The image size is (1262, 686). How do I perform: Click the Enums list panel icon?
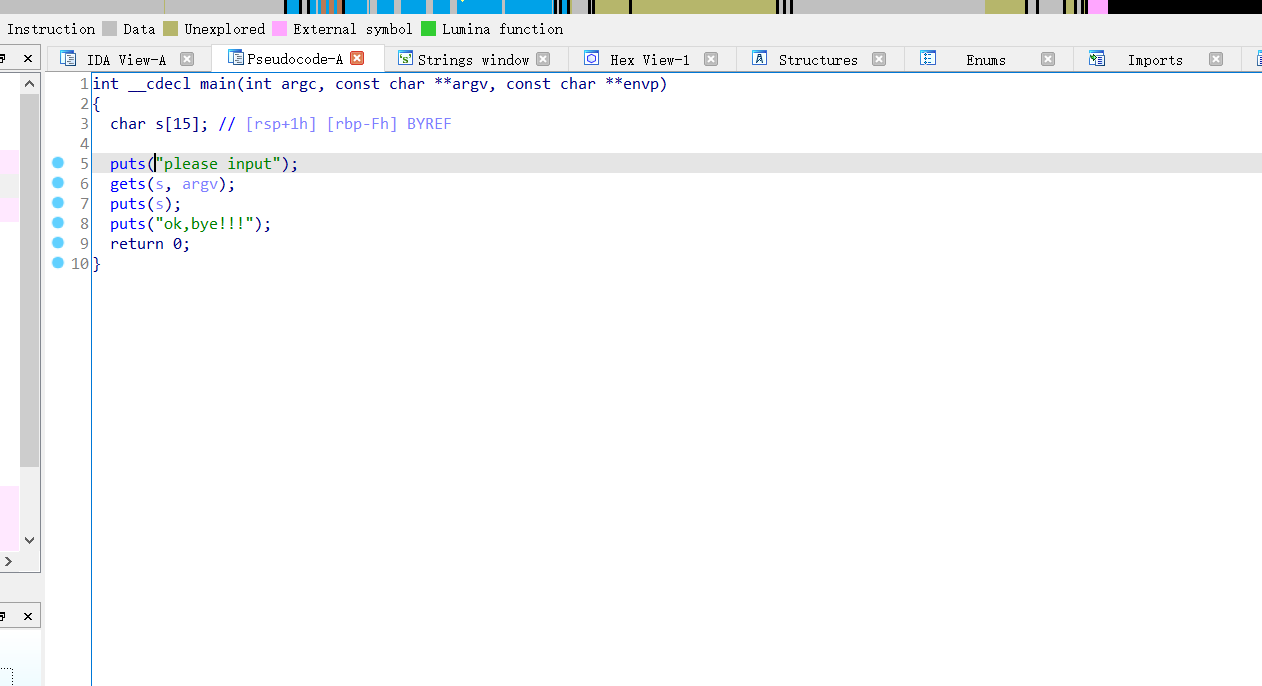pyautogui.click(x=928, y=58)
